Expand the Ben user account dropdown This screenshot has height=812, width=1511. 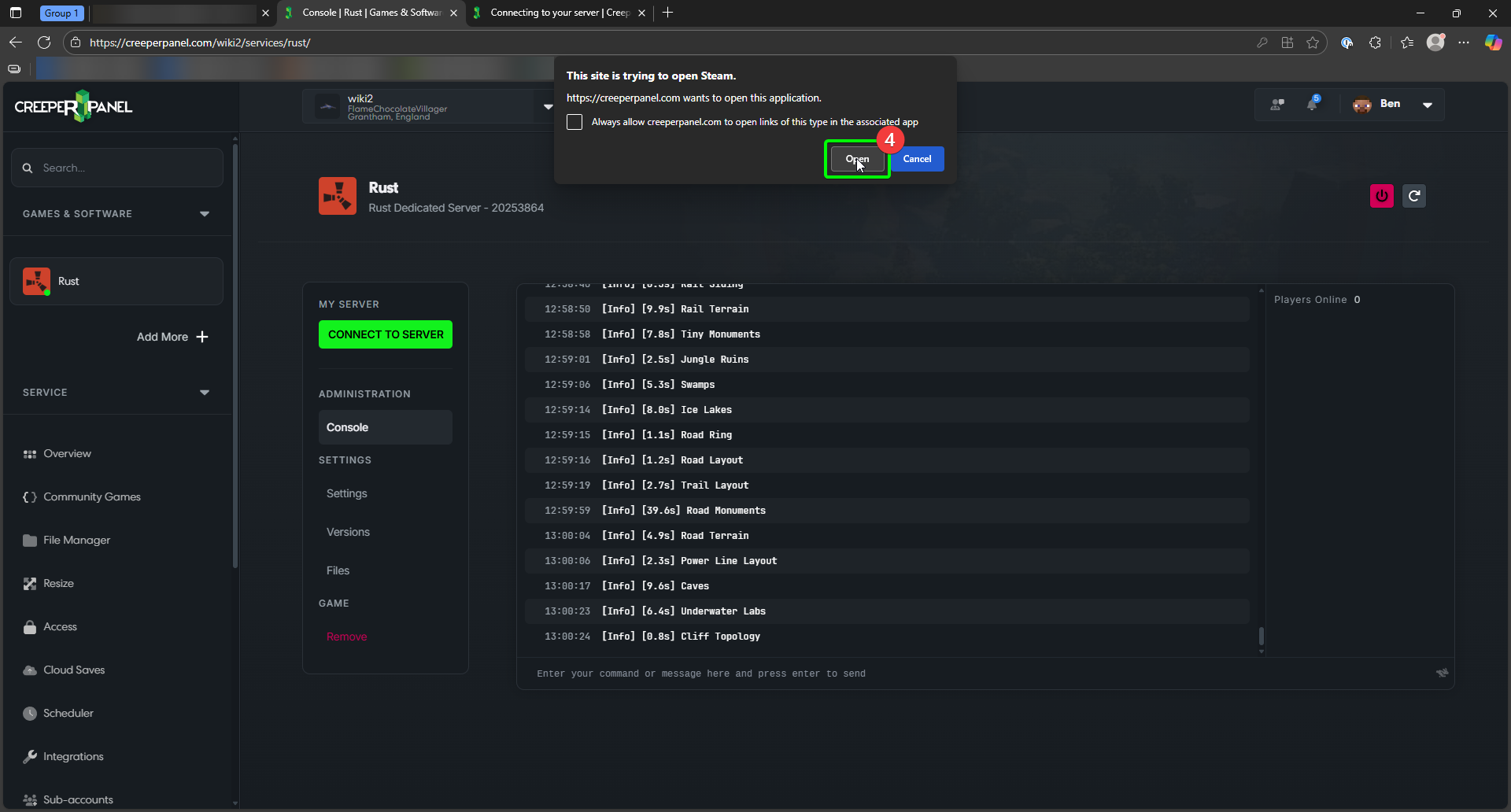pos(1427,105)
